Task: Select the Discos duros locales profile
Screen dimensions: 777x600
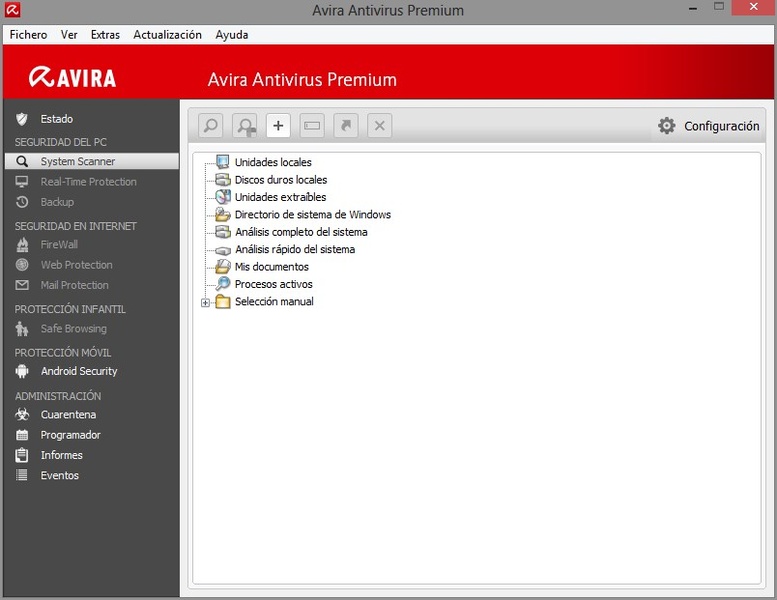Action: (x=281, y=179)
